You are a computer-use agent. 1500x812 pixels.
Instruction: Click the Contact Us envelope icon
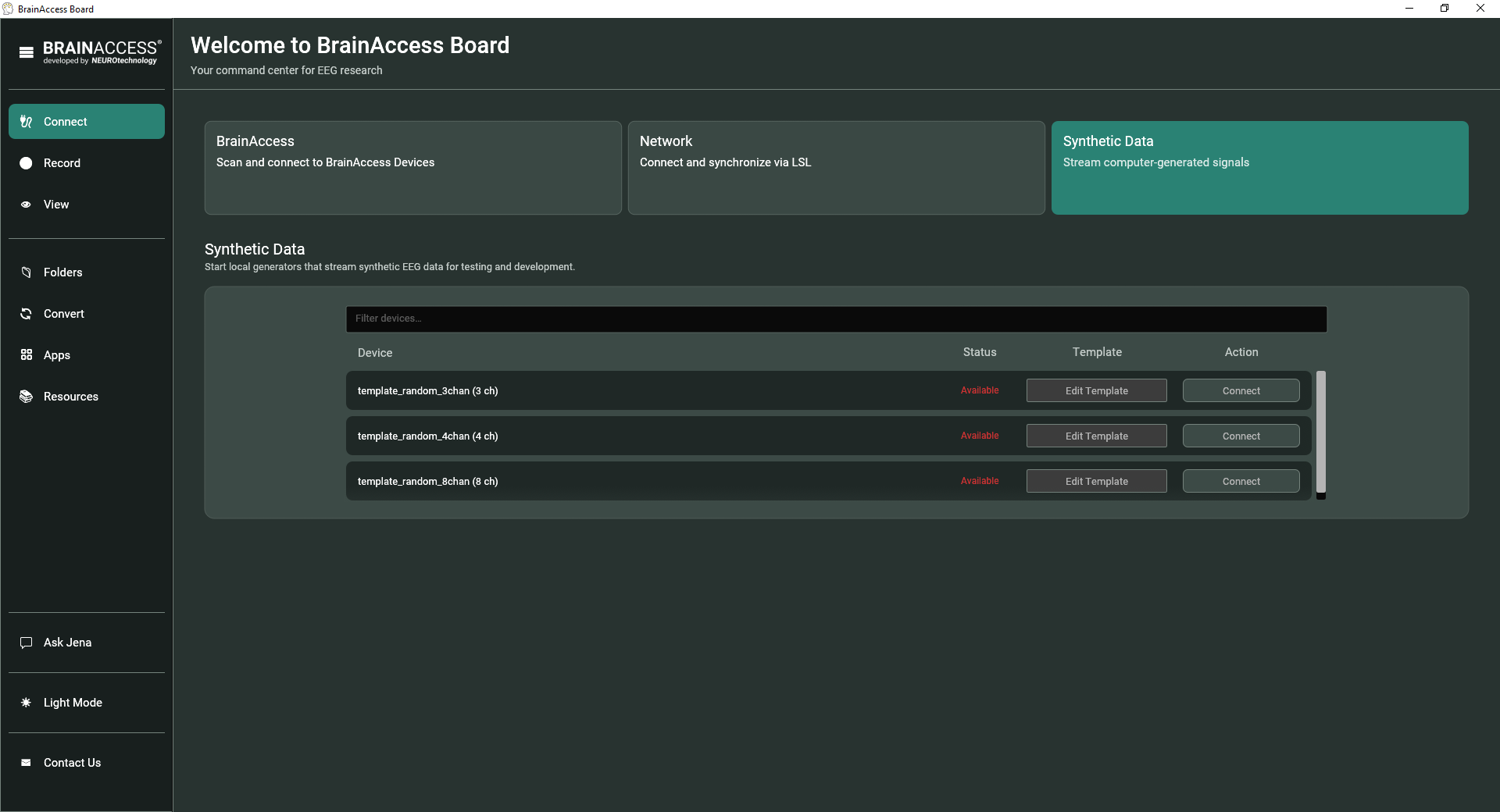(x=27, y=763)
